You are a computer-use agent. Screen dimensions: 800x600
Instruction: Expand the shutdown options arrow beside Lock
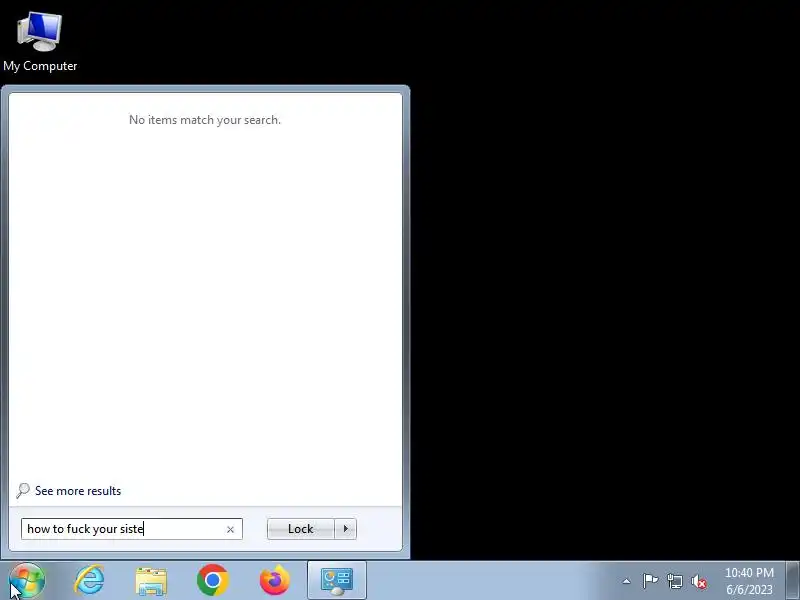tap(345, 529)
